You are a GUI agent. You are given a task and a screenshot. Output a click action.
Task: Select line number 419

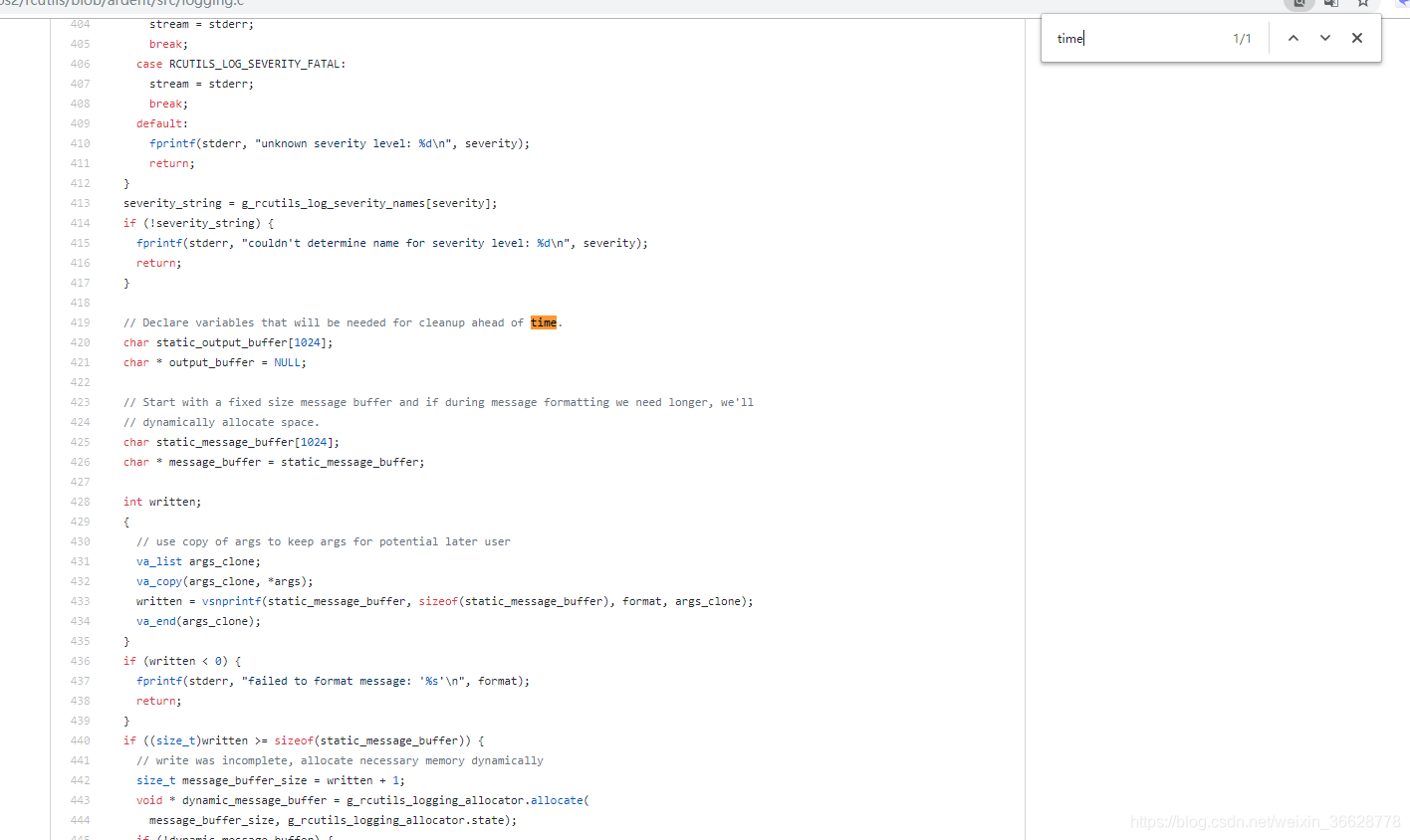80,322
